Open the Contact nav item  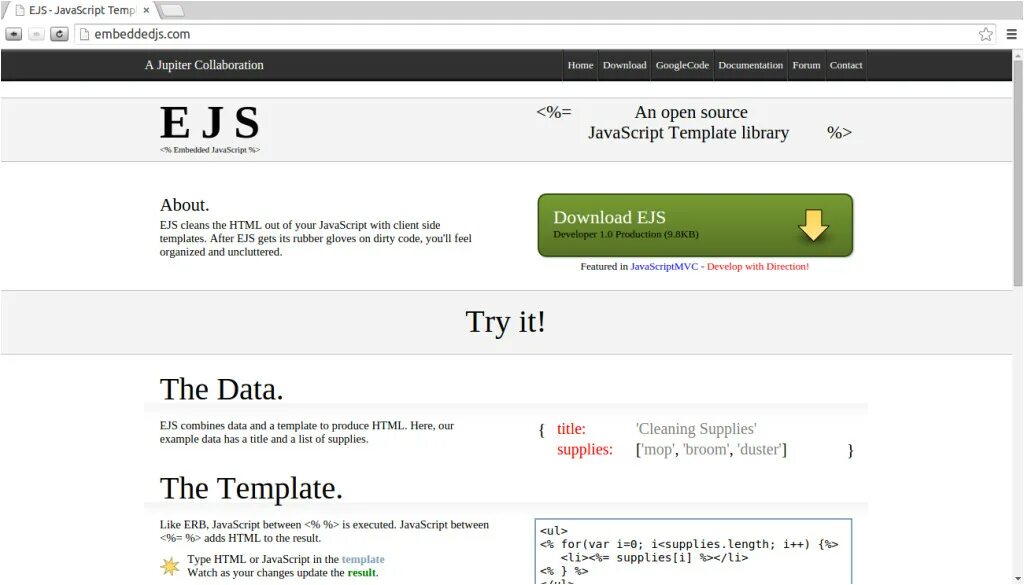(846, 65)
